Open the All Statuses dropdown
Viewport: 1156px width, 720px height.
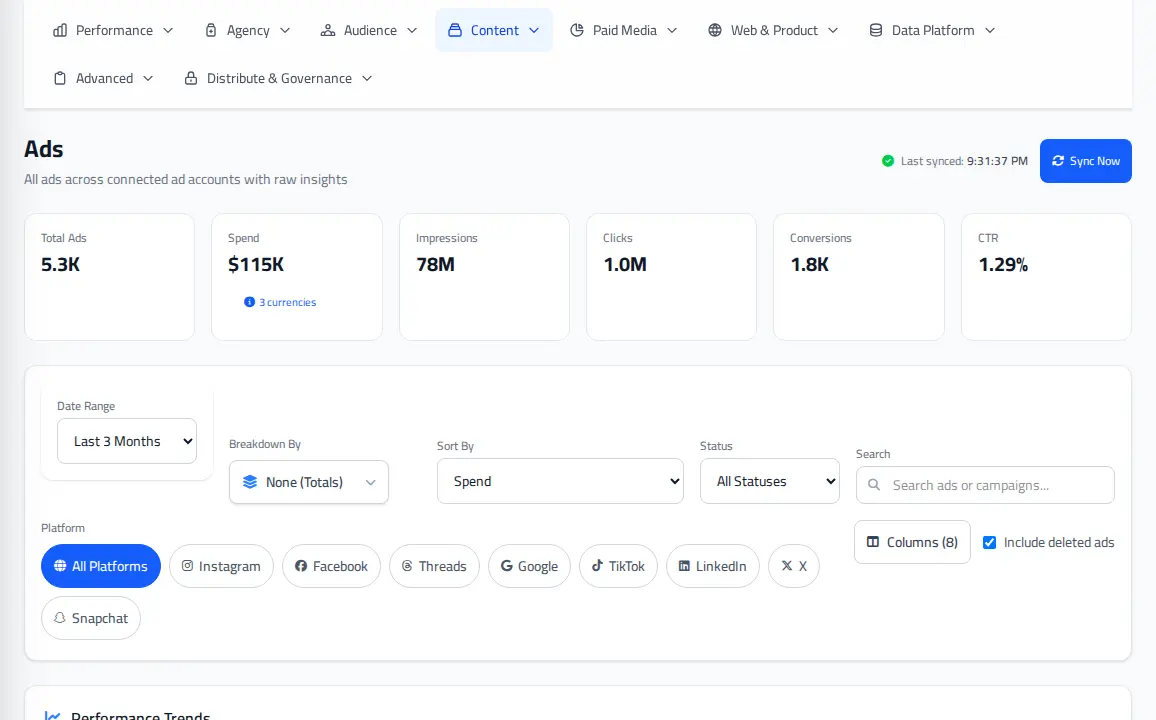770,481
